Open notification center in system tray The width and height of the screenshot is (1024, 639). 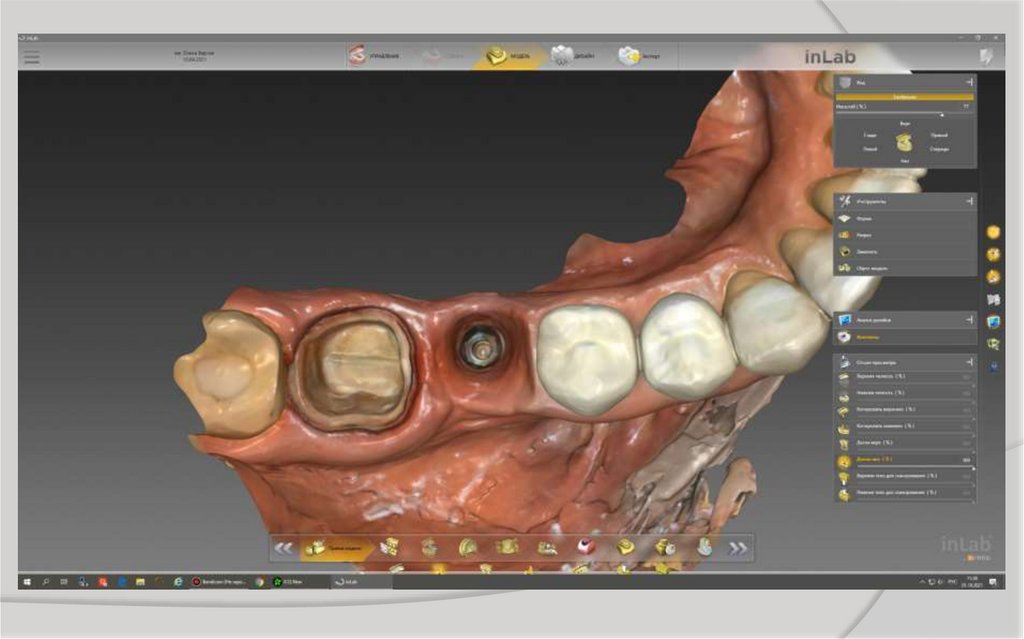(993, 582)
